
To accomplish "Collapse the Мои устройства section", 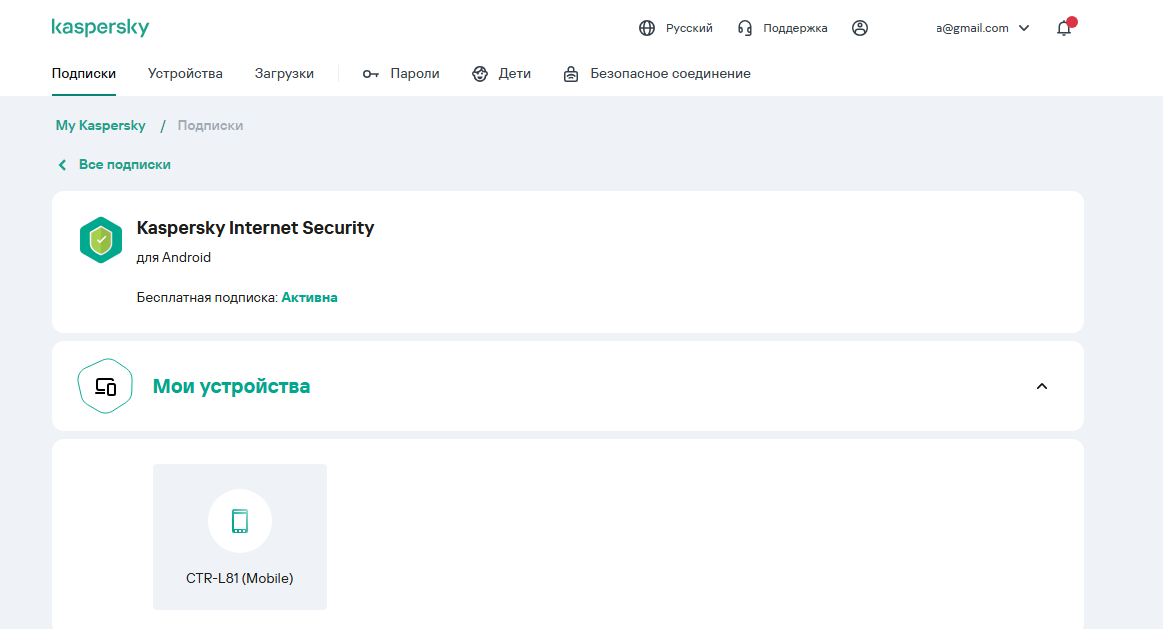I will click(1042, 386).
